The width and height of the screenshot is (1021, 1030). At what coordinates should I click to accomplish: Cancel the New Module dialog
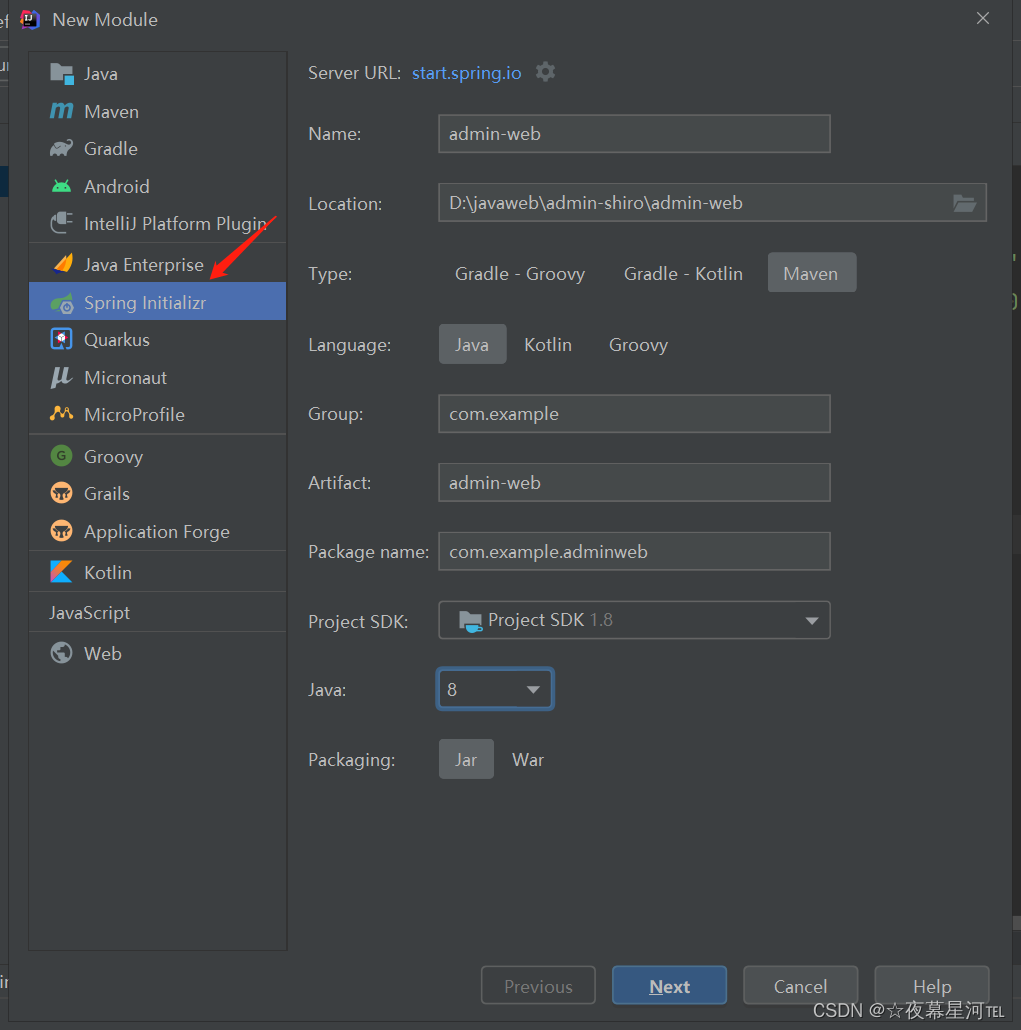(800, 986)
